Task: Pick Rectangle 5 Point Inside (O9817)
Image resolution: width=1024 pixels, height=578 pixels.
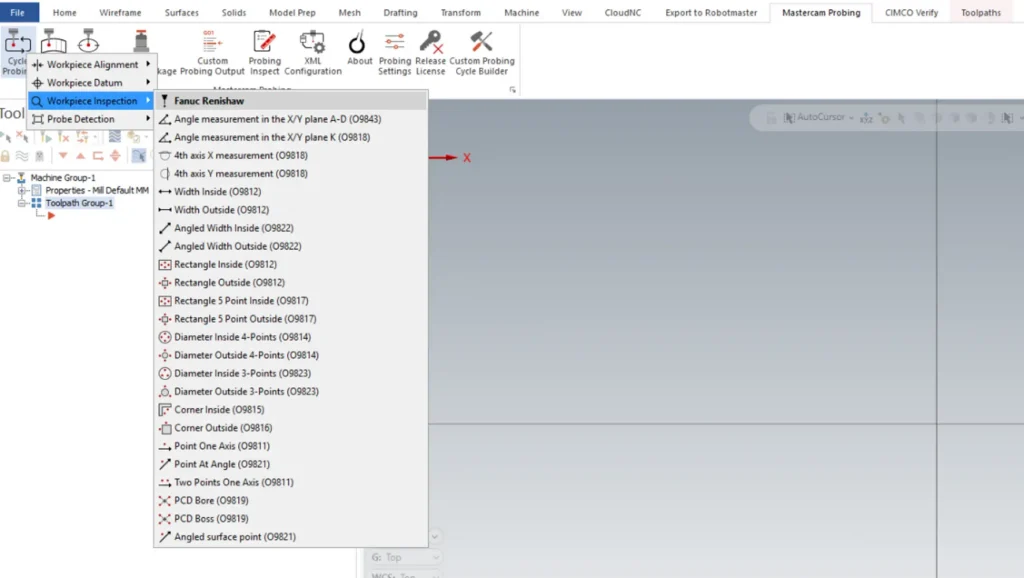Action: click(x=291, y=300)
